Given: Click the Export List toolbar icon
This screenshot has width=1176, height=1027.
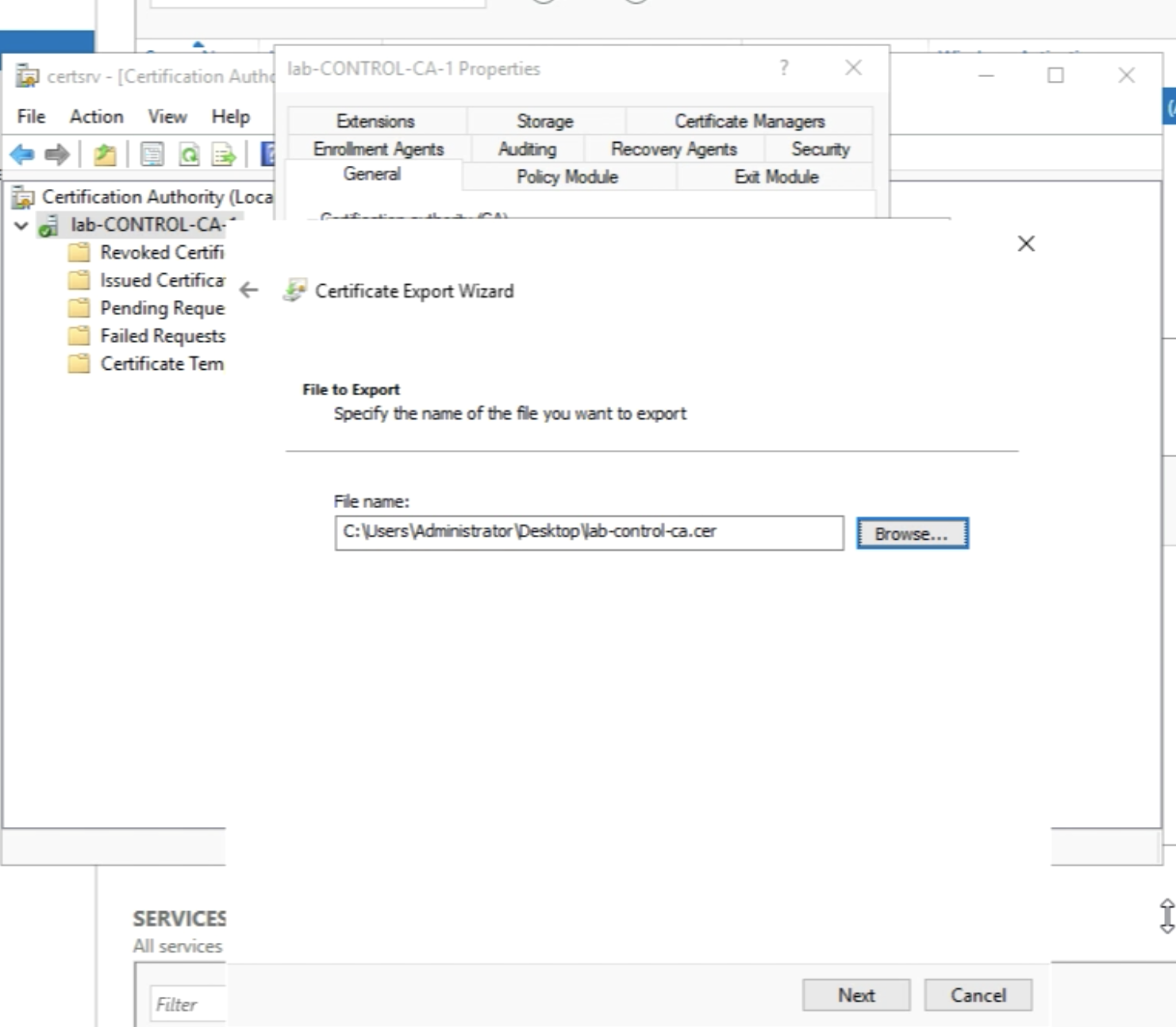Looking at the screenshot, I should 224,154.
